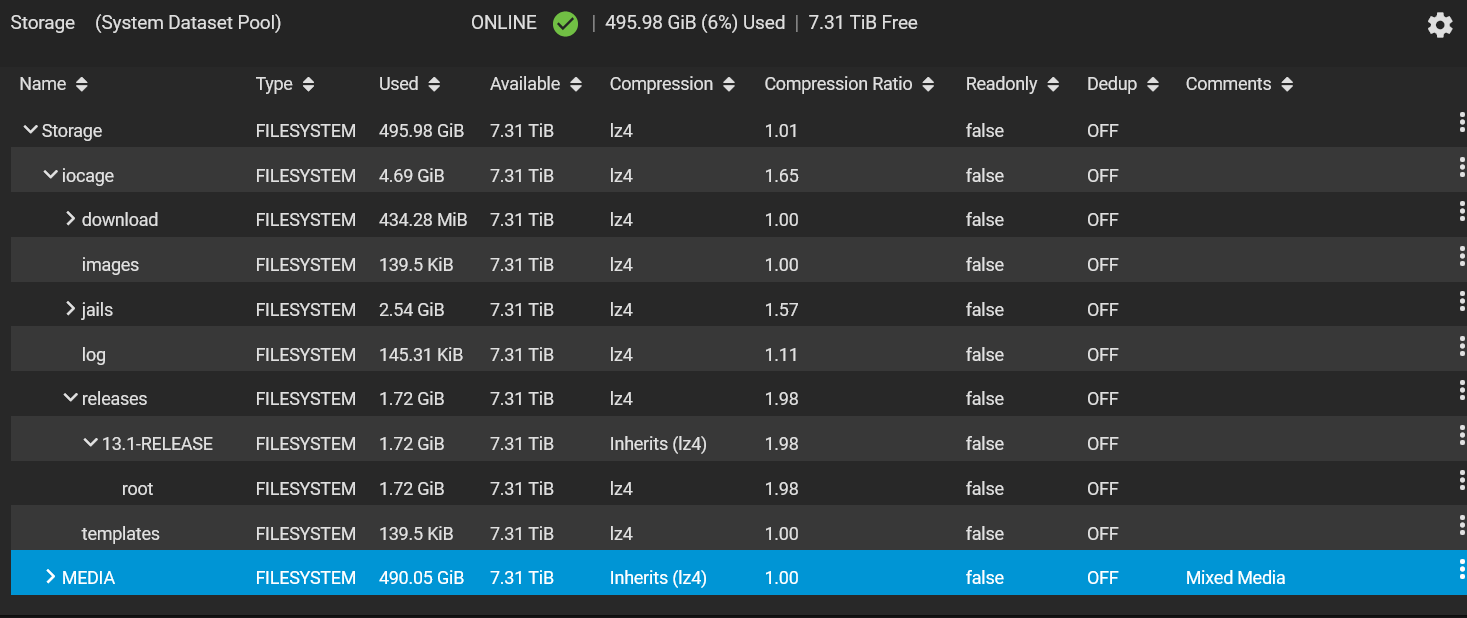Open the pool settings gear icon
This screenshot has height=618, width=1467.
[x=1439, y=25]
